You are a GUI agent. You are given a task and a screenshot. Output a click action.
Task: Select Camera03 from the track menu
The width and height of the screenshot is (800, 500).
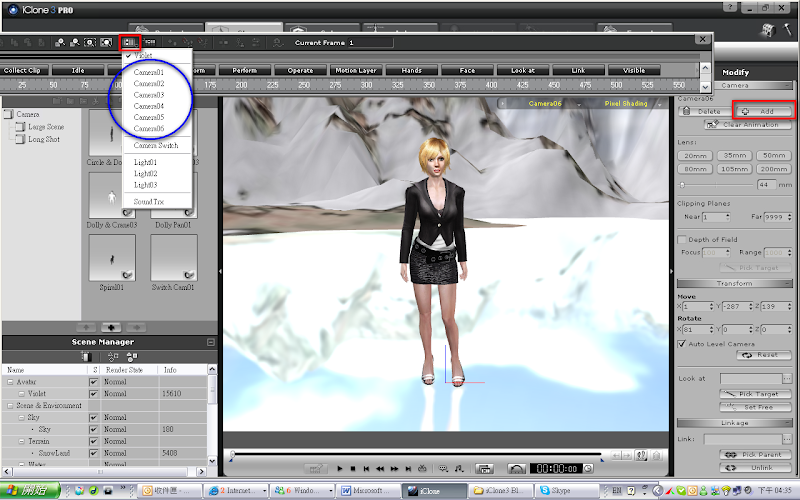click(x=149, y=95)
